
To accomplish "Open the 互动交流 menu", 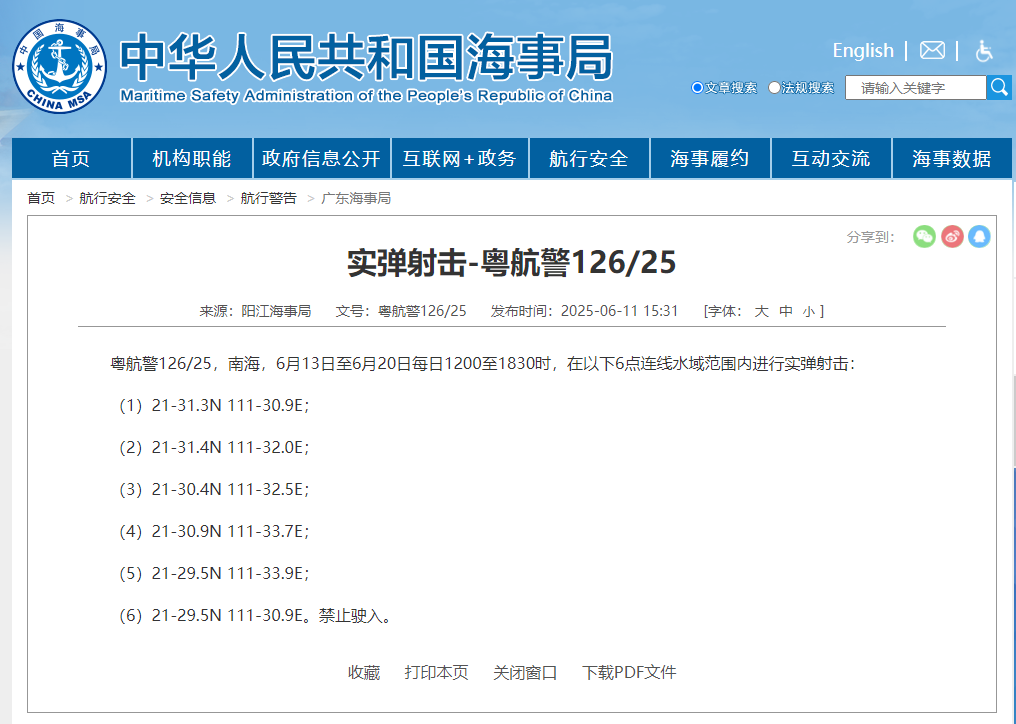I will (x=831, y=158).
